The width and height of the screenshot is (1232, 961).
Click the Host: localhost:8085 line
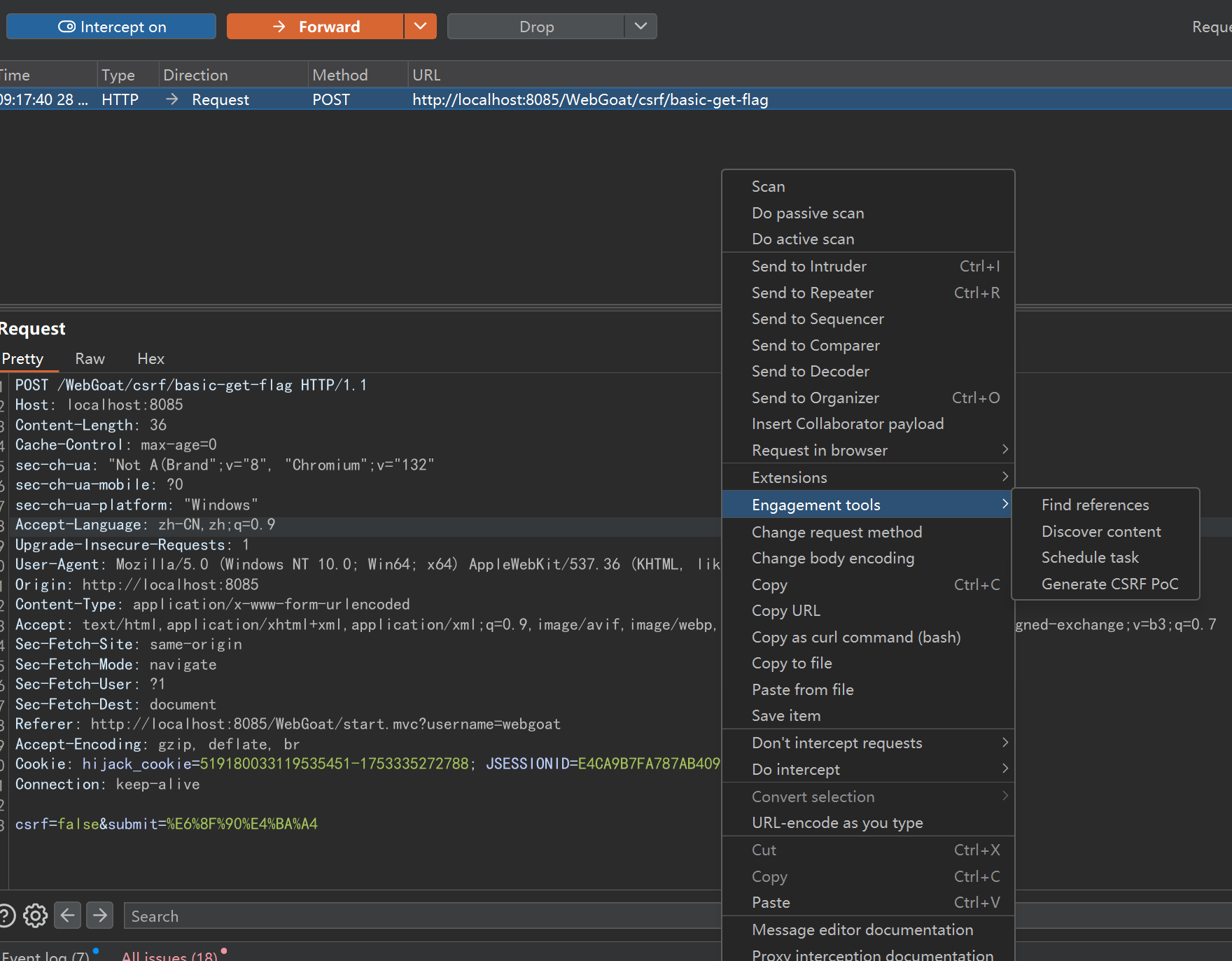pyautogui.click(x=99, y=405)
